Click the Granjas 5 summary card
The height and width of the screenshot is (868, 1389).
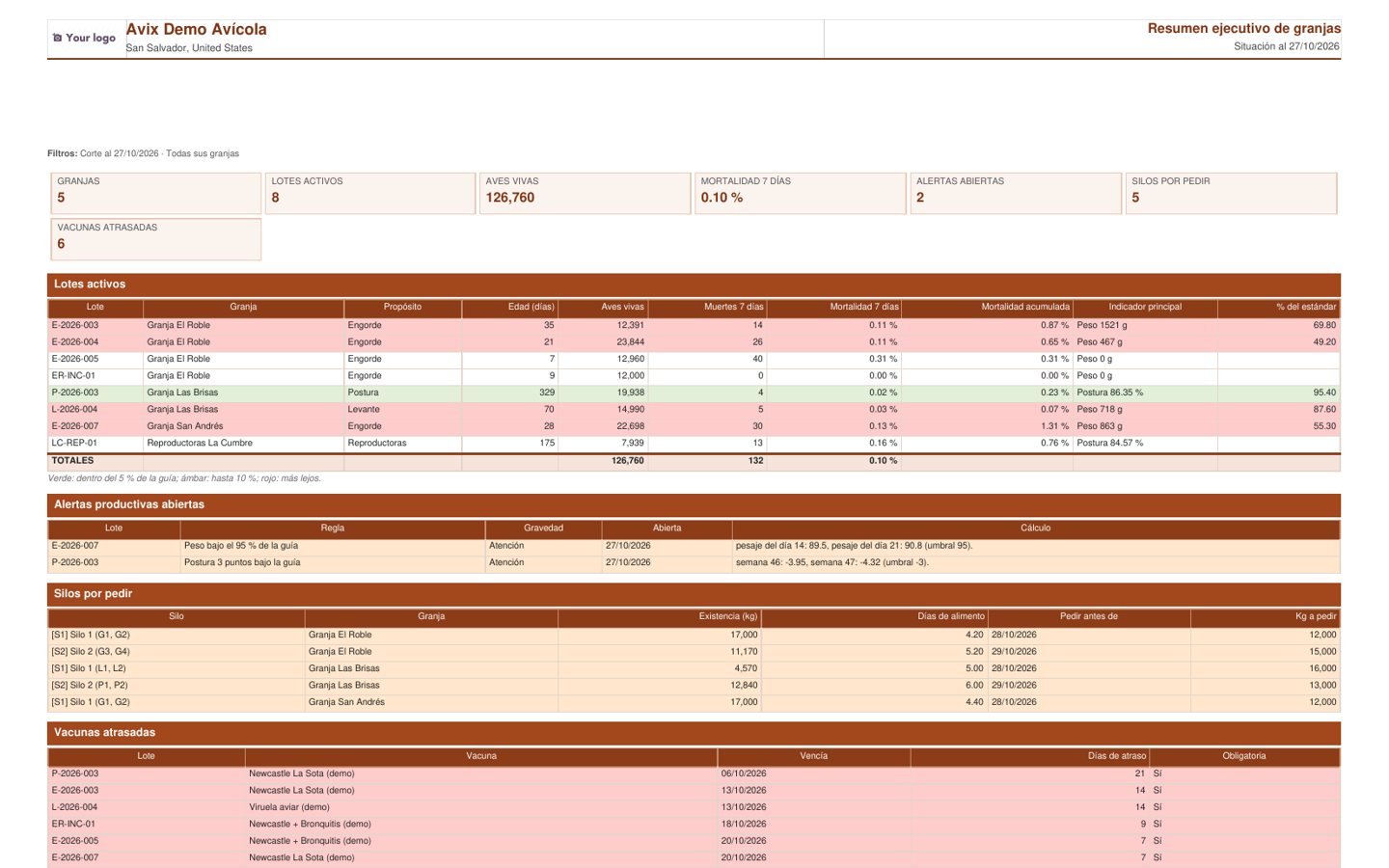(x=155, y=193)
